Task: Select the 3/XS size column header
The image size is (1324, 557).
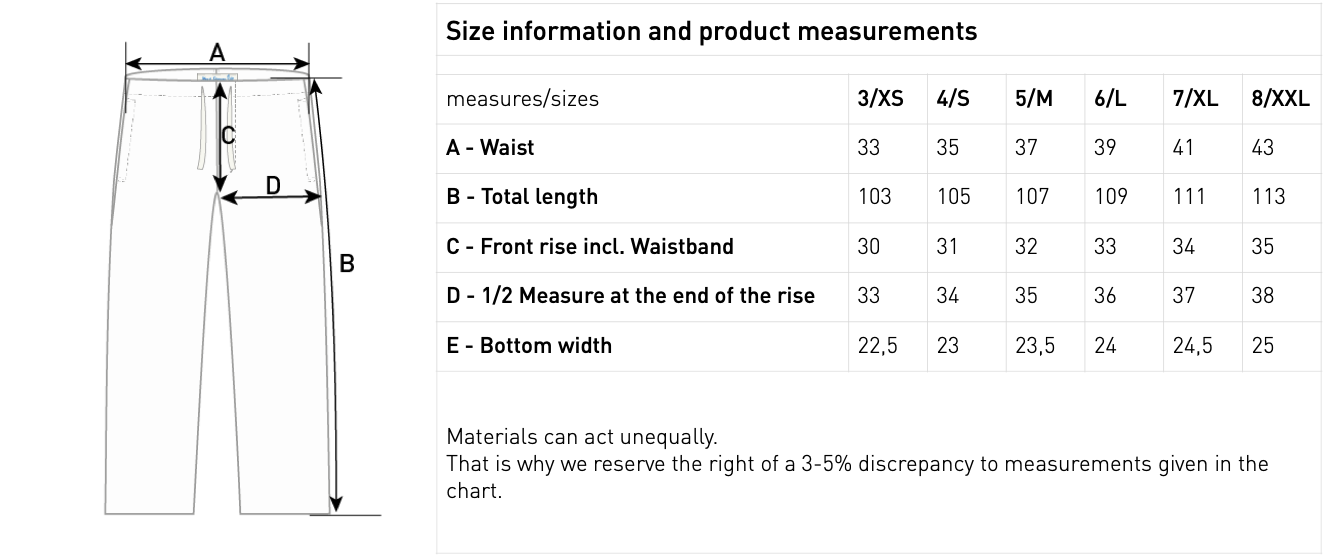Action: click(880, 99)
